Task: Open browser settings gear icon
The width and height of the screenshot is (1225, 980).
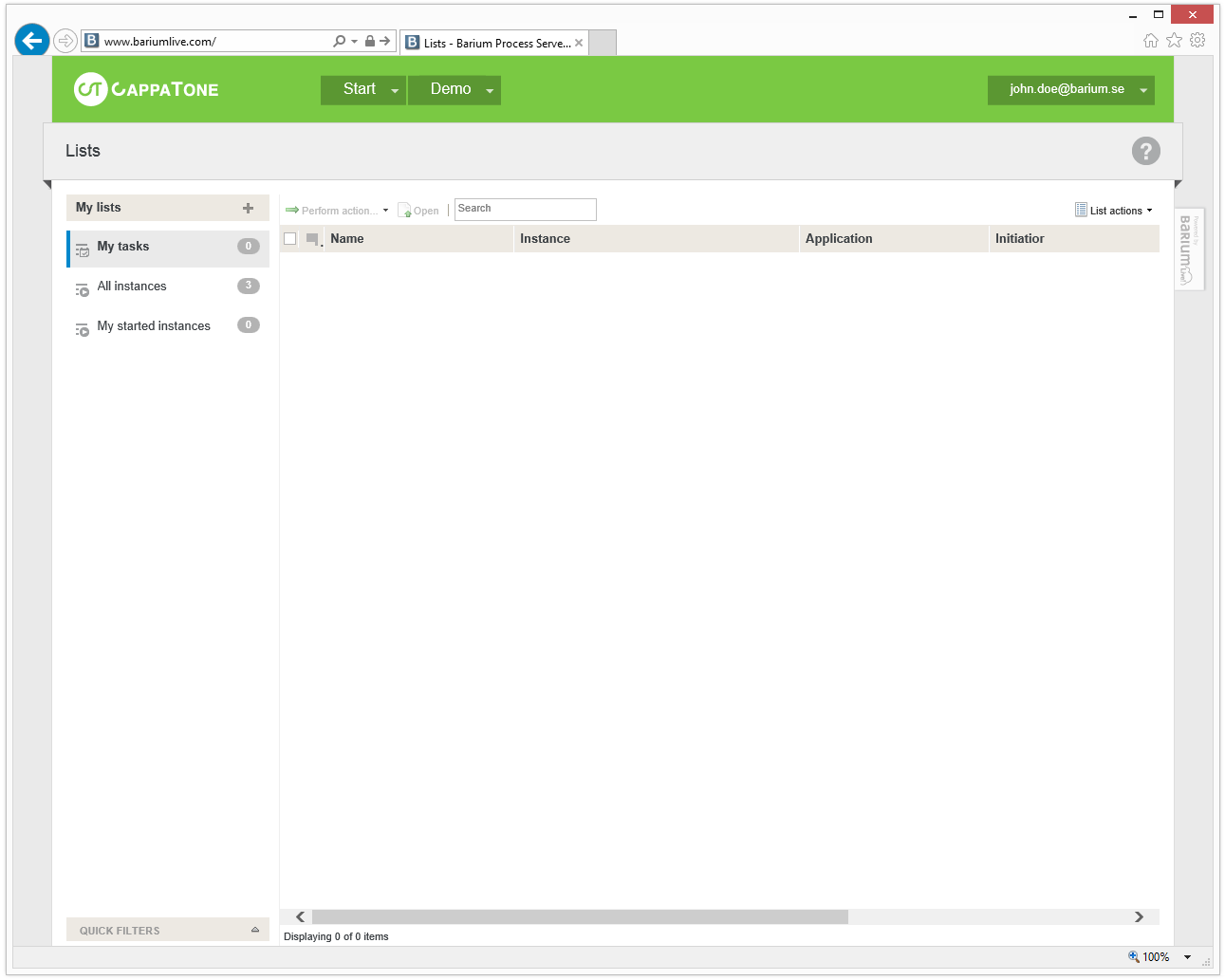Action: coord(1197,40)
